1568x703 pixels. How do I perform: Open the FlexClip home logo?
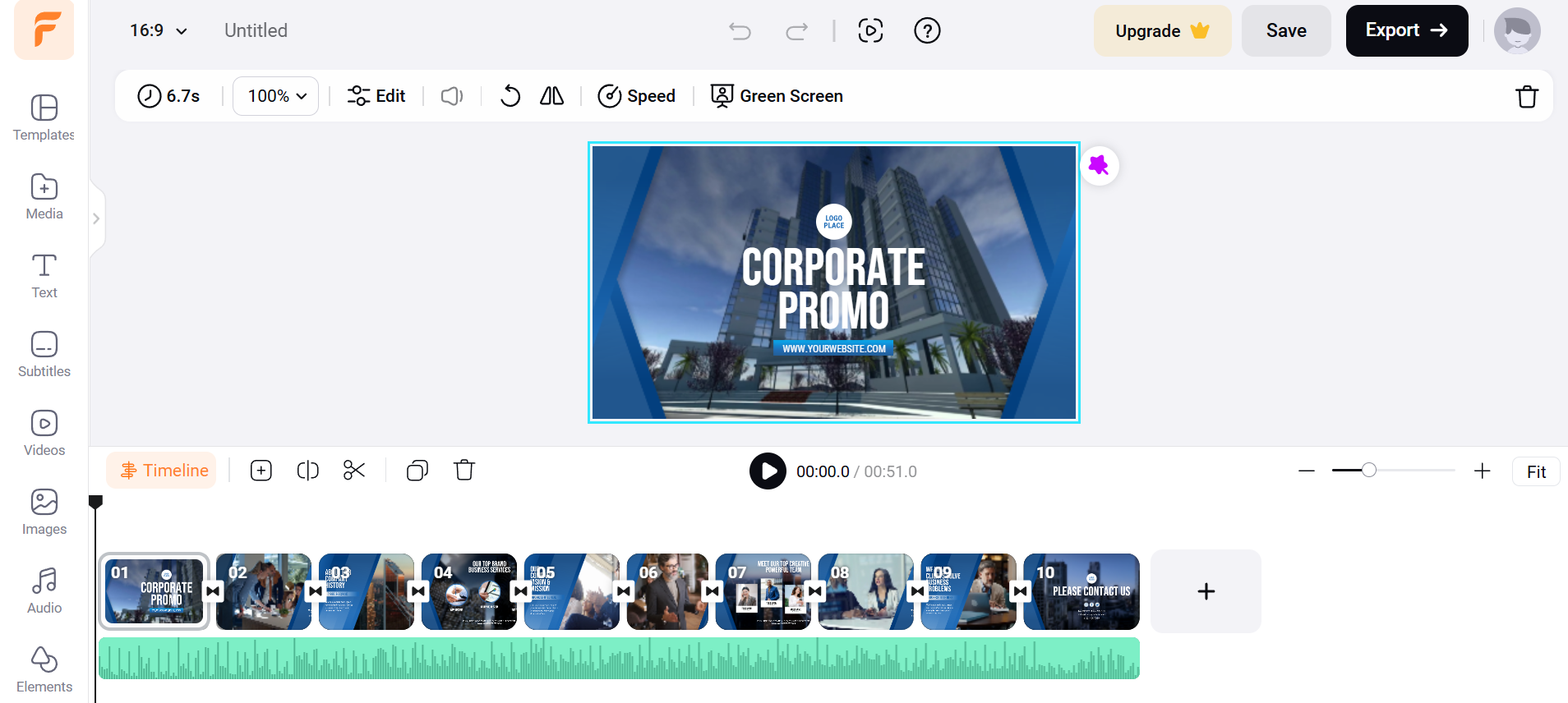coord(44,30)
